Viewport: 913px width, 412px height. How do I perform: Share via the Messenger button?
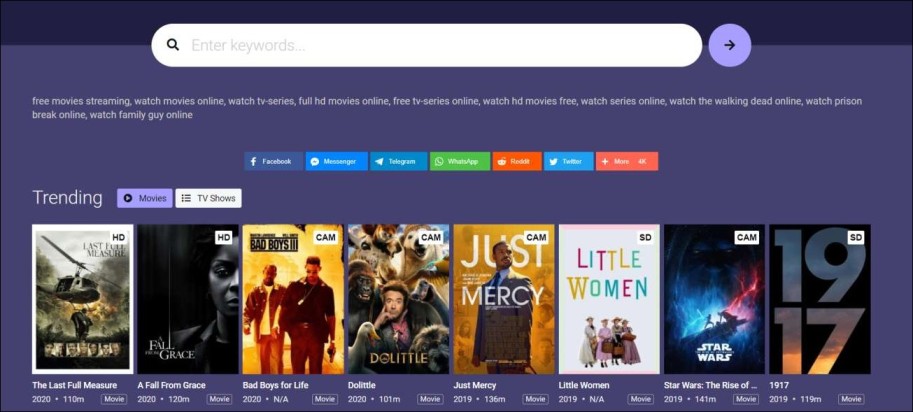pyautogui.click(x=337, y=161)
